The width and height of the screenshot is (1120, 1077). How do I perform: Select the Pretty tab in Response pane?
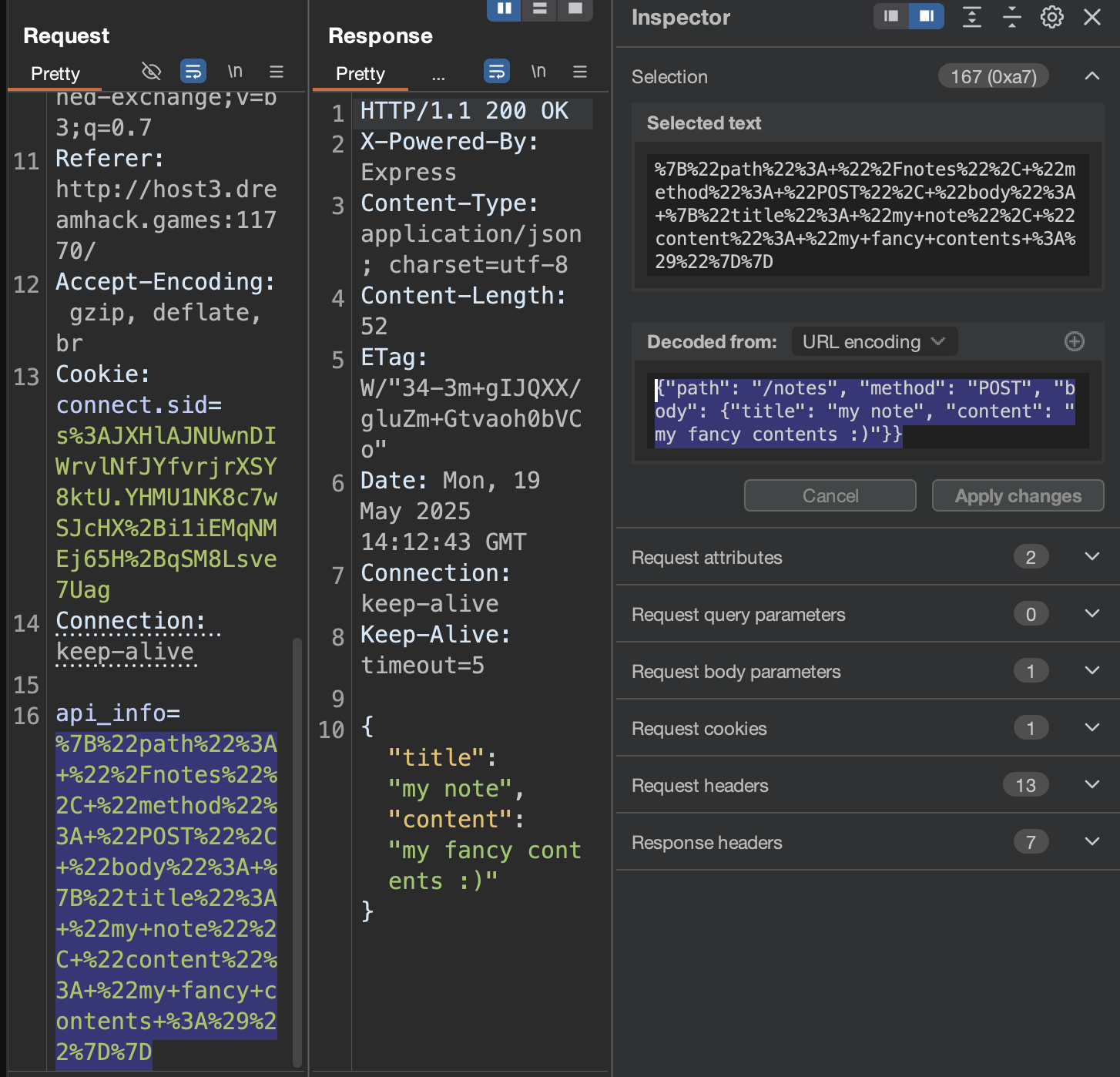pos(360,73)
